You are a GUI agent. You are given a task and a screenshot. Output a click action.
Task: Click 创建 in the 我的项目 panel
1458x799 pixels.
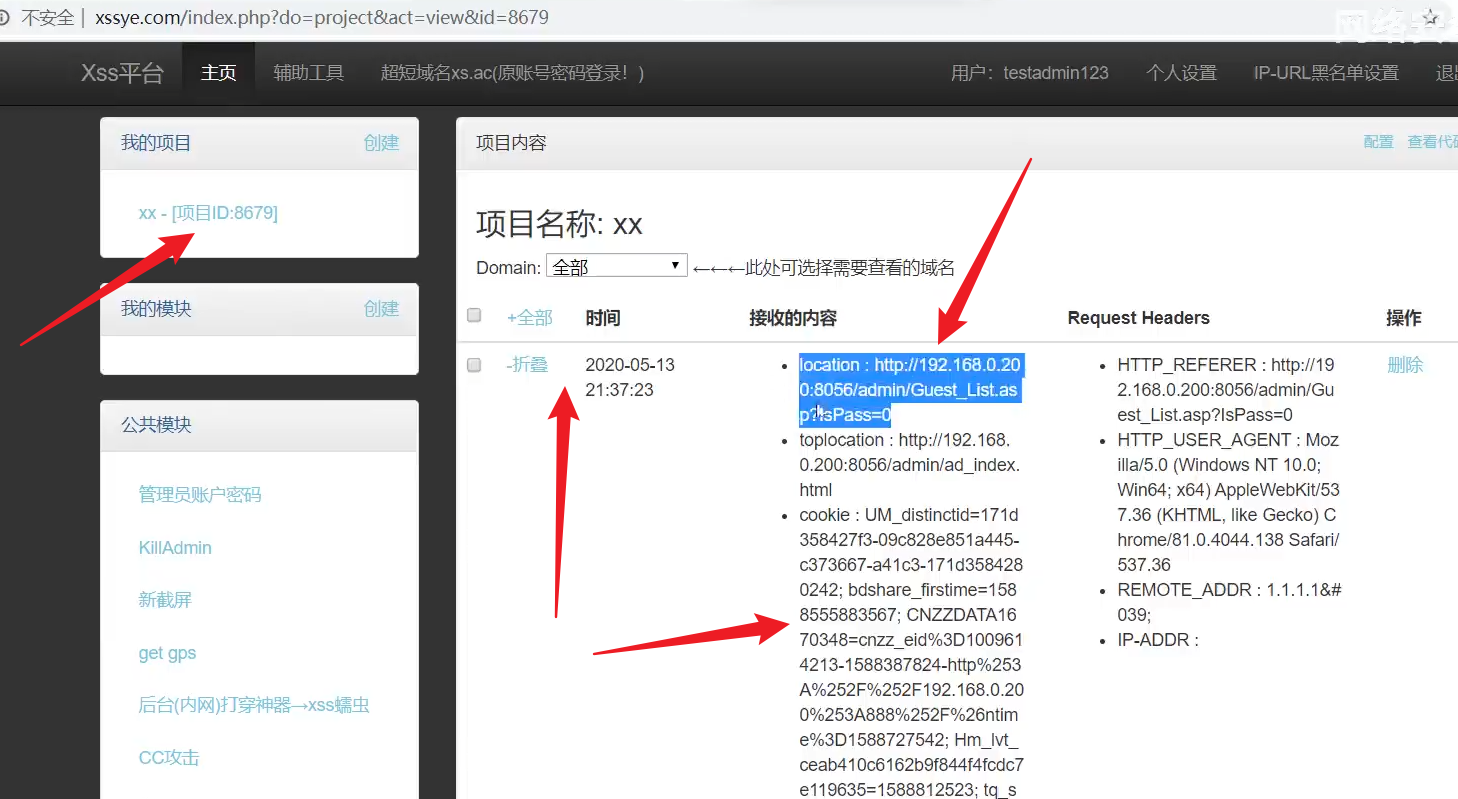coord(381,143)
